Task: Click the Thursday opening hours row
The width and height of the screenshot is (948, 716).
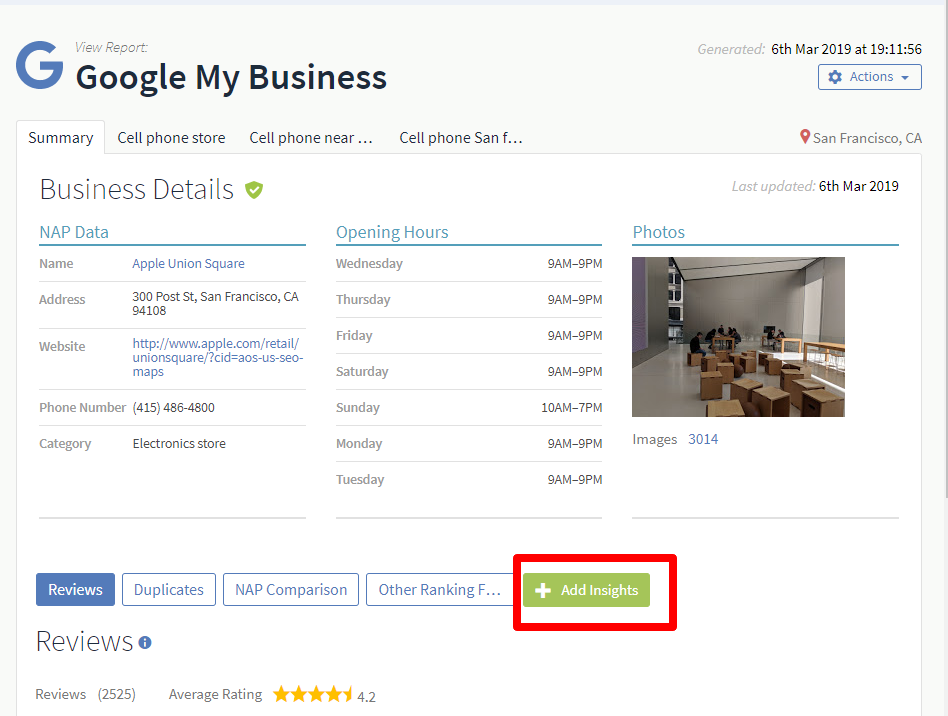Action: pyautogui.click(x=469, y=299)
